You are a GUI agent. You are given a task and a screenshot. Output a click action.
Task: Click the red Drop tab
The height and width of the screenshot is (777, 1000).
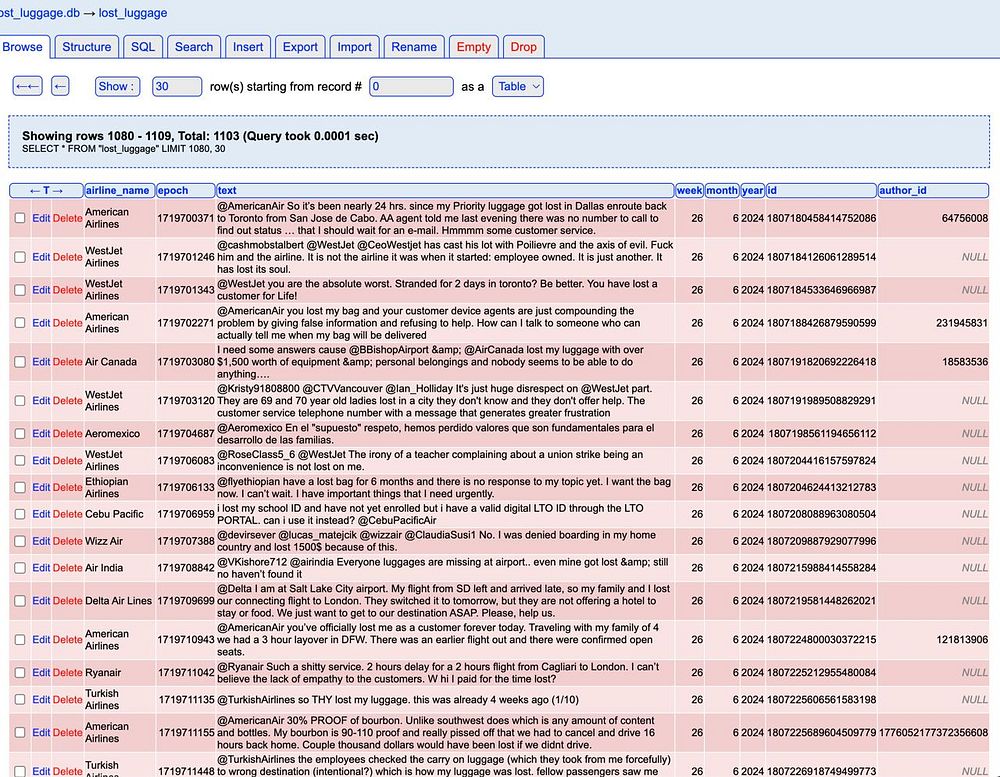click(x=523, y=47)
